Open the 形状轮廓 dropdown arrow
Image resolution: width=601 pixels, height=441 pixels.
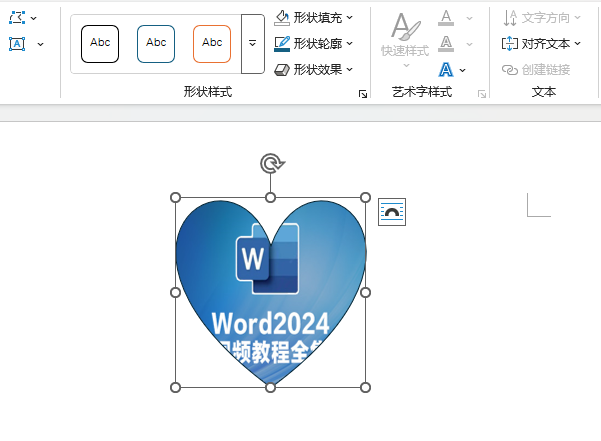[350, 43]
